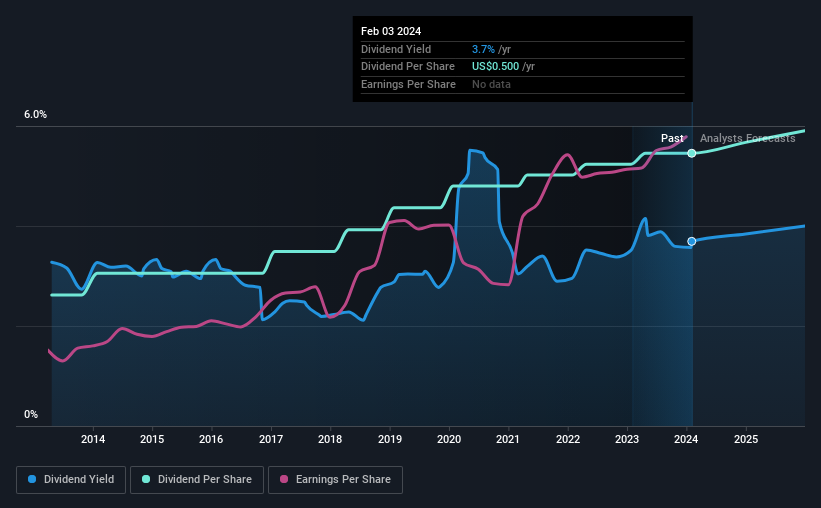Click the 2018 x-axis label
The image size is (821, 508).
pos(330,439)
